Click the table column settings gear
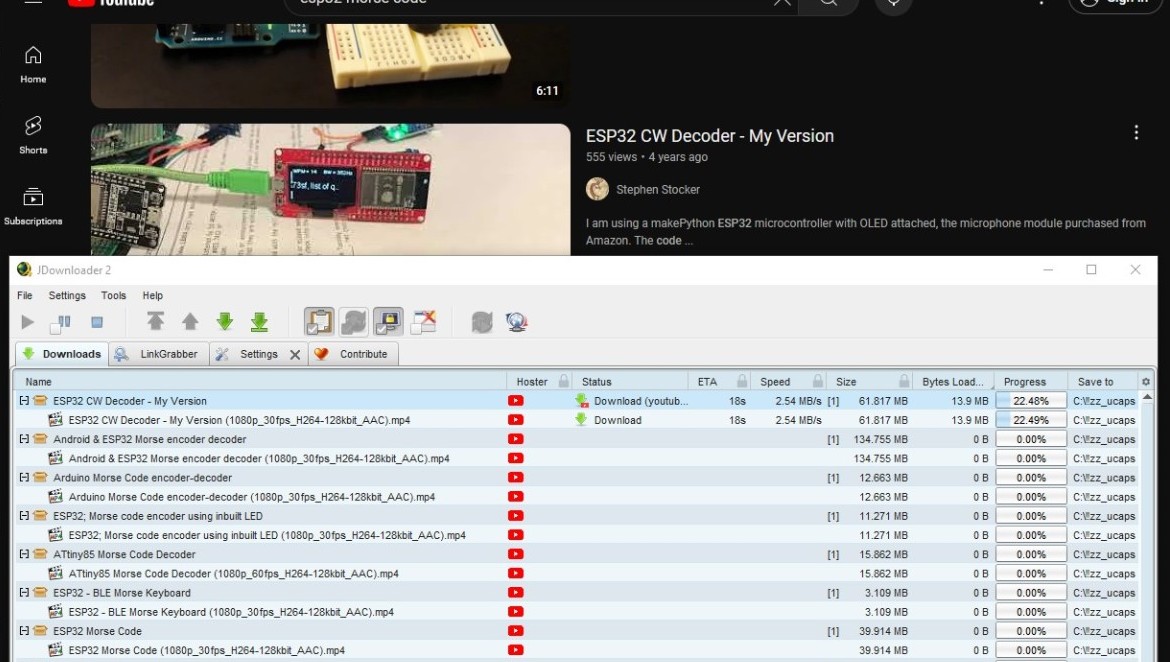 click(1146, 381)
